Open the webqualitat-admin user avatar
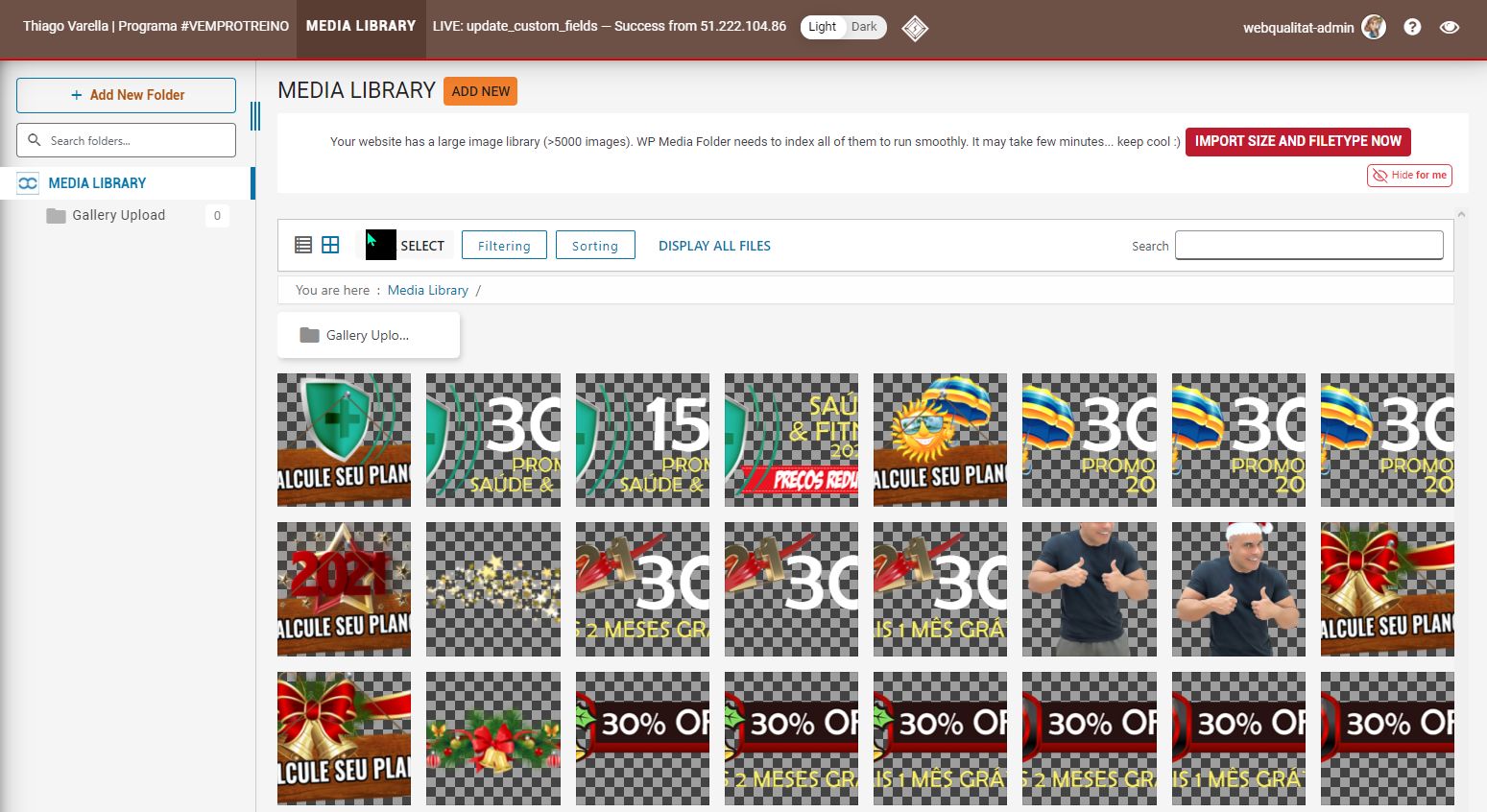The image size is (1487, 812). (1374, 27)
